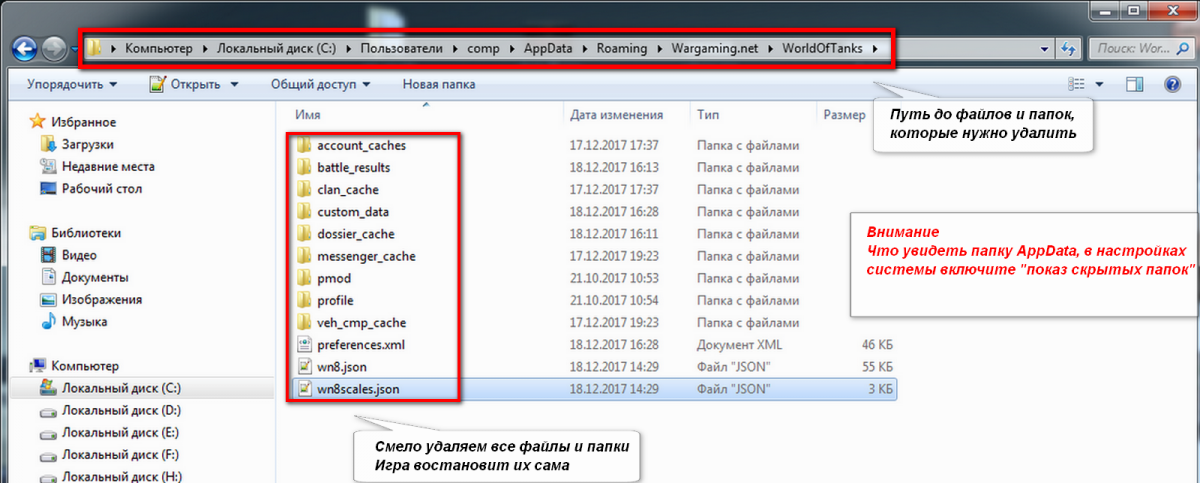This screenshot has width=1200, height=483.
Task: Select the messenger_cache folder icon
Action: click(x=305, y=256)
